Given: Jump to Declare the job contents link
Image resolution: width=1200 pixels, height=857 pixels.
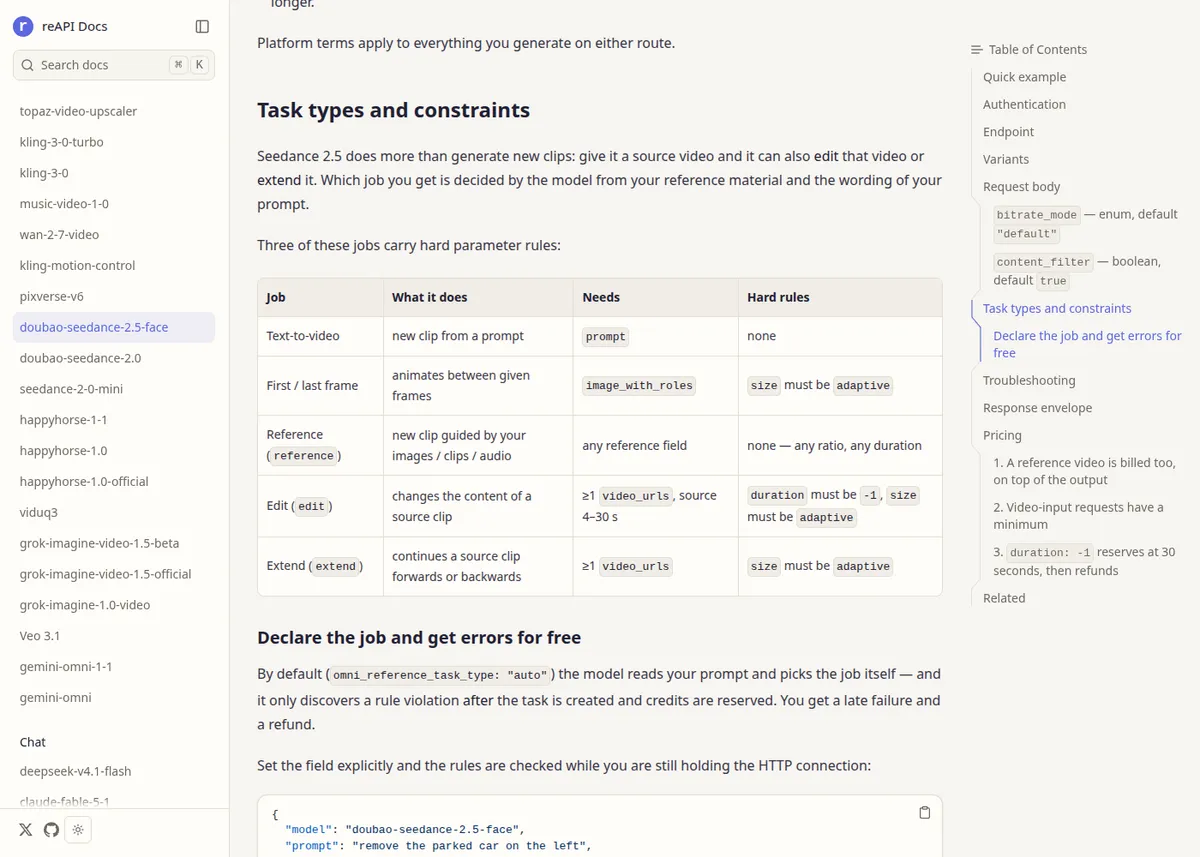Looking at the screenshot, I should tap(1088, 345).
